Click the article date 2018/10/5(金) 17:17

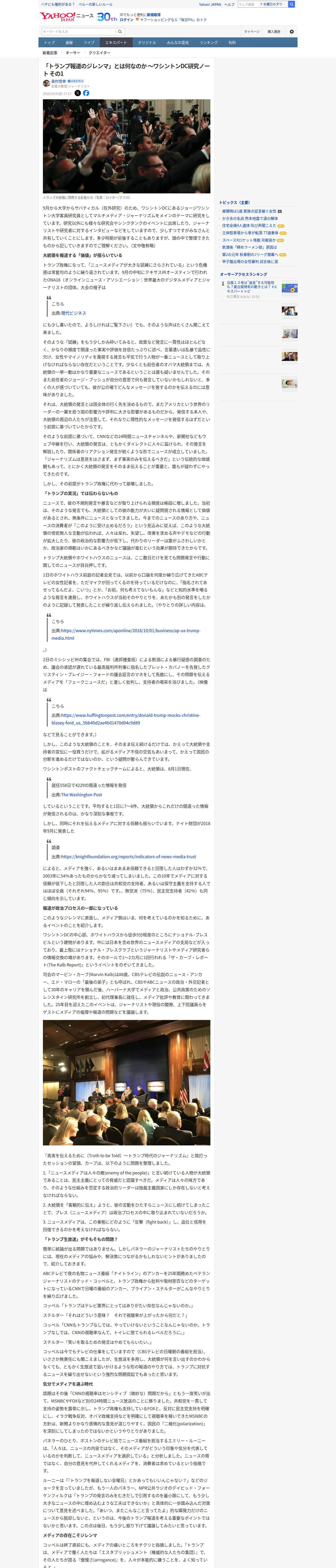tap(57, 94)
